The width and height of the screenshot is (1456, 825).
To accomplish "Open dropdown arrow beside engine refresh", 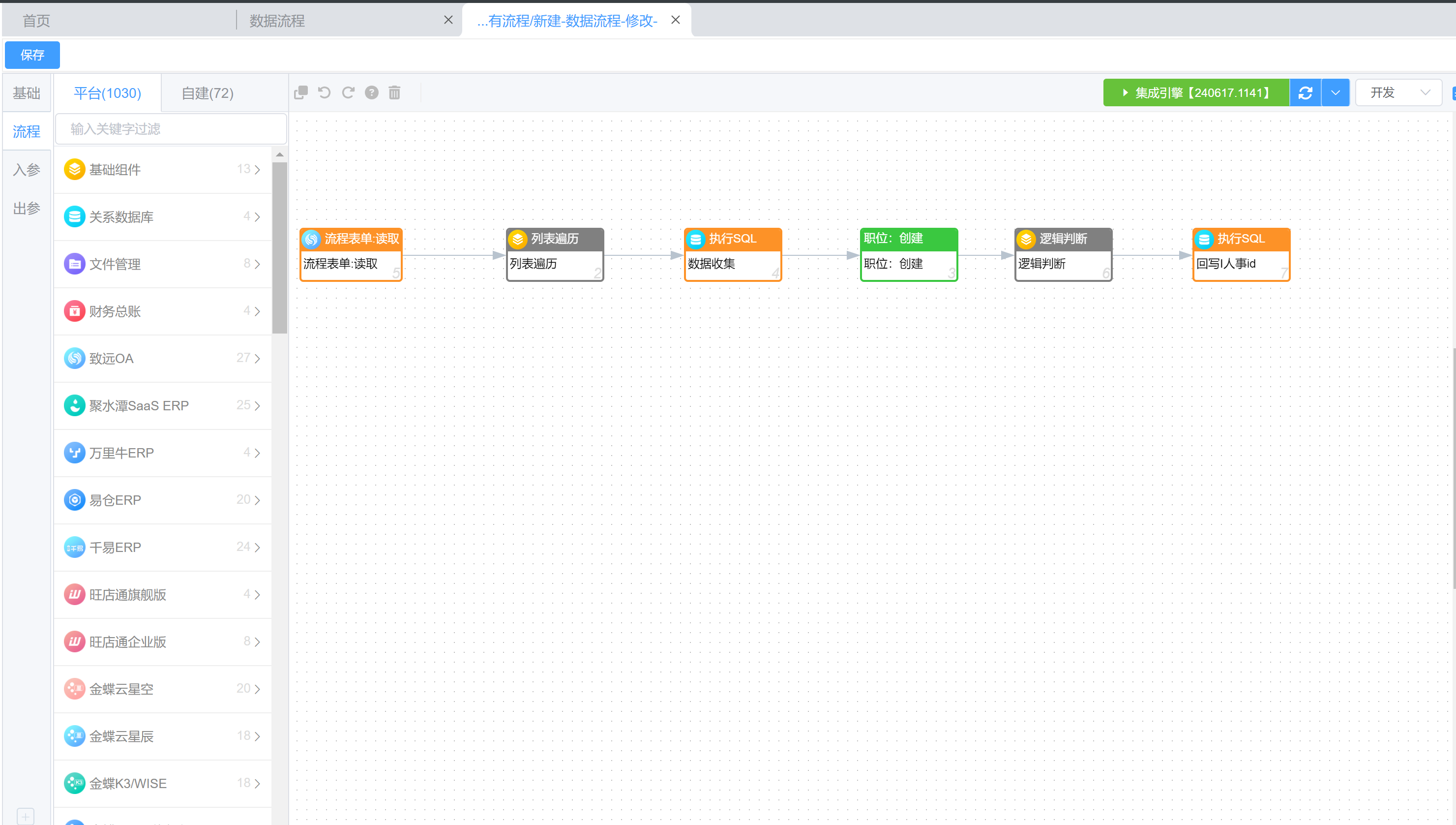I will pyautogui.click(x=1335, y=93).
